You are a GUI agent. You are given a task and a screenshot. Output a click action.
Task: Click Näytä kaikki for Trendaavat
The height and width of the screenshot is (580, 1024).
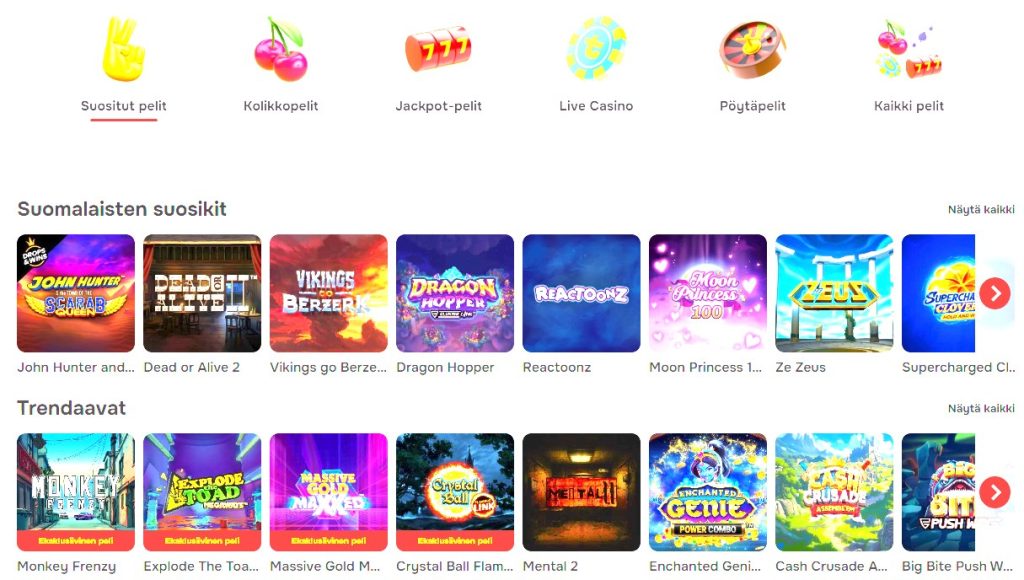(x=981, y=408)
